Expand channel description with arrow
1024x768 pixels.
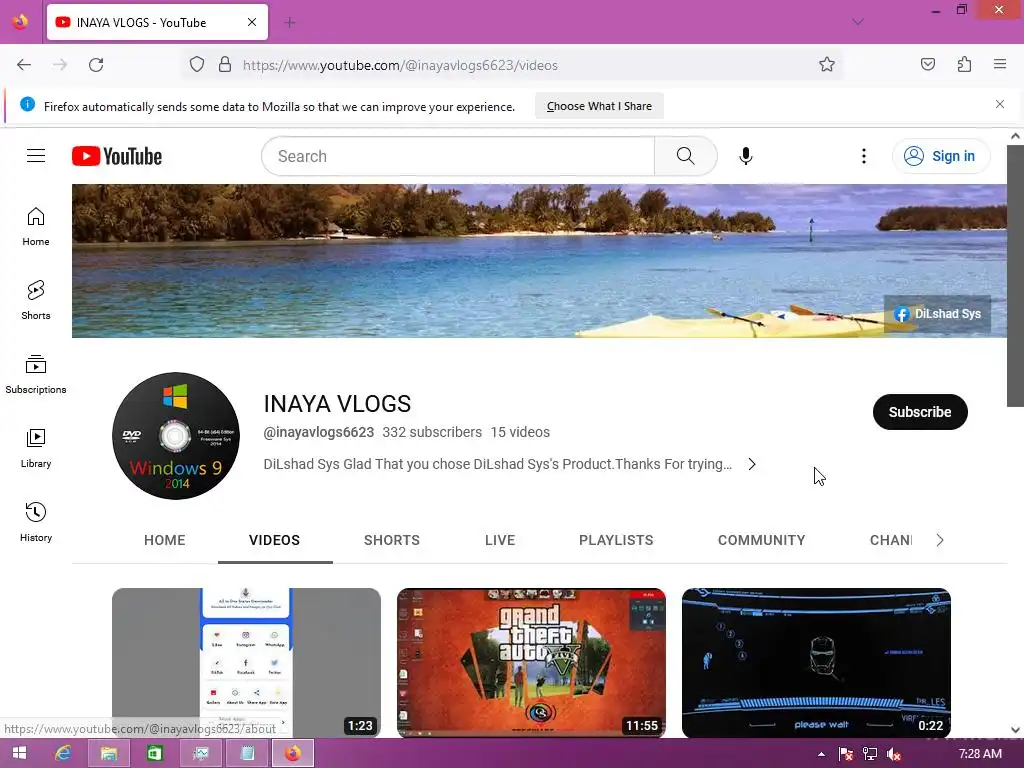[x=752, y=464]
